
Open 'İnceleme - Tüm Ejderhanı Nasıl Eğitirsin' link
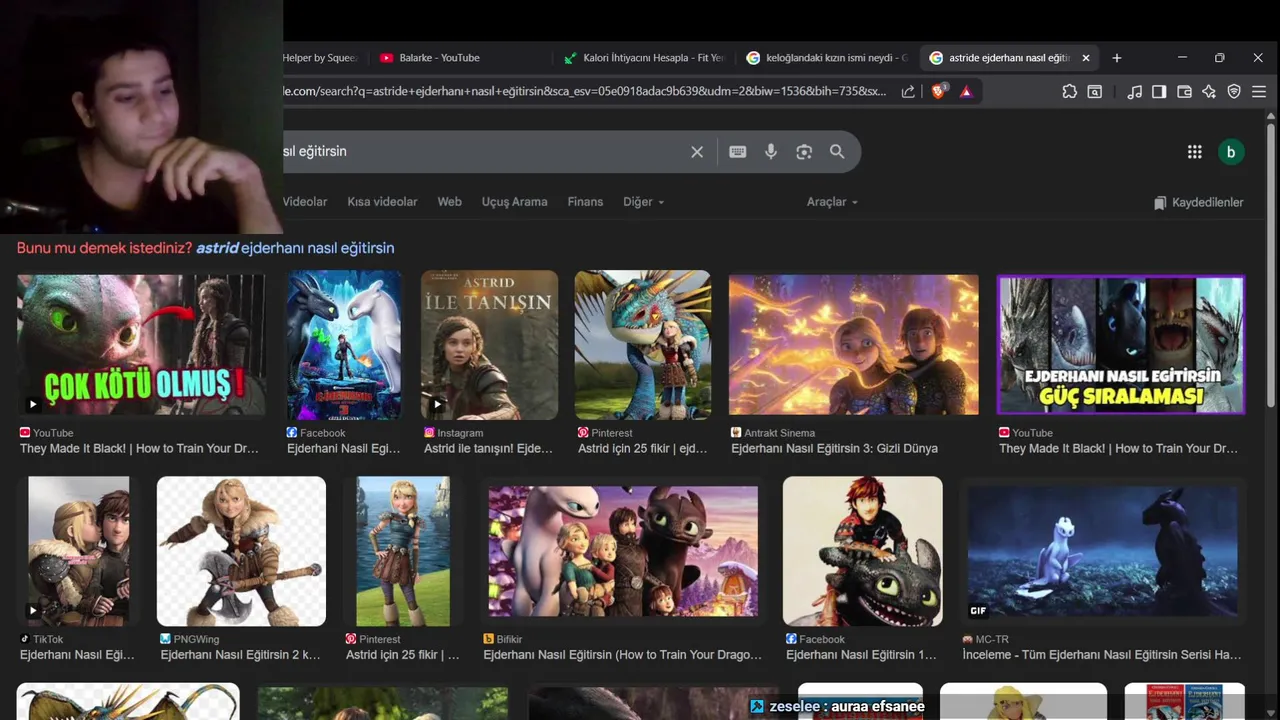1102,655
